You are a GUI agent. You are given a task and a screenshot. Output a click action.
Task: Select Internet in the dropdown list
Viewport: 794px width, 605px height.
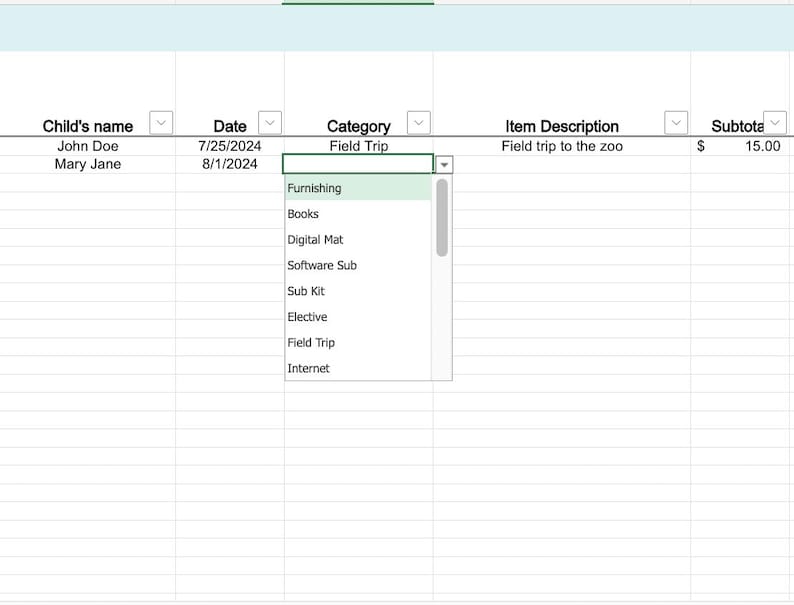pos(358,369)
